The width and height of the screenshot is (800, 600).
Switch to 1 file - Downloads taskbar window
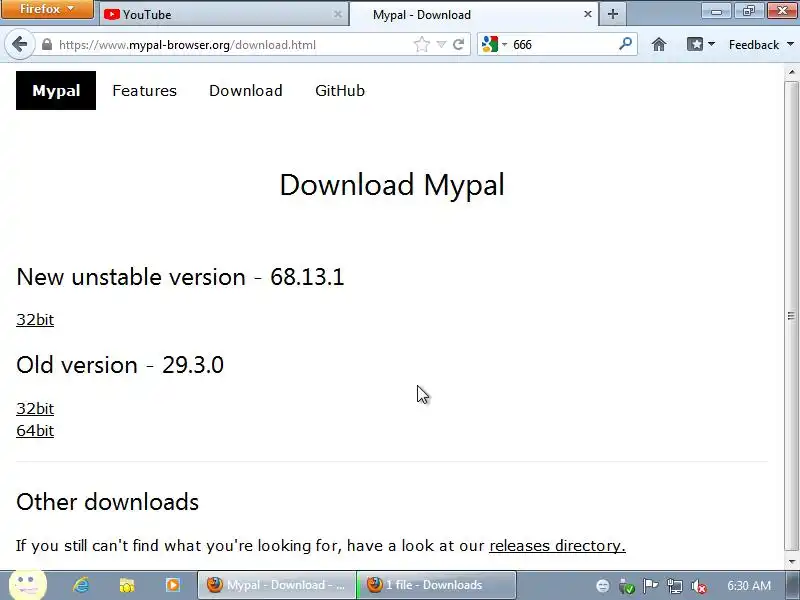436,585
